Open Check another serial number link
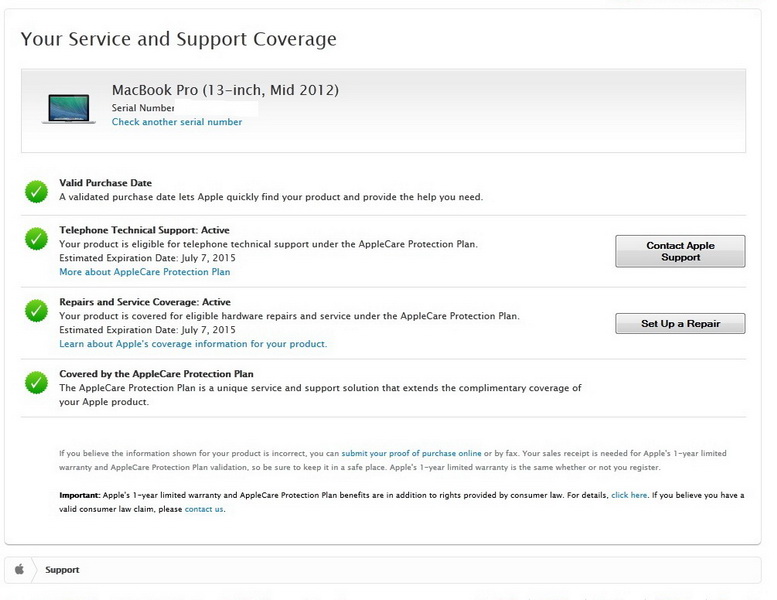The height and width of the screenshot is (600, 777). coord(176,122)
